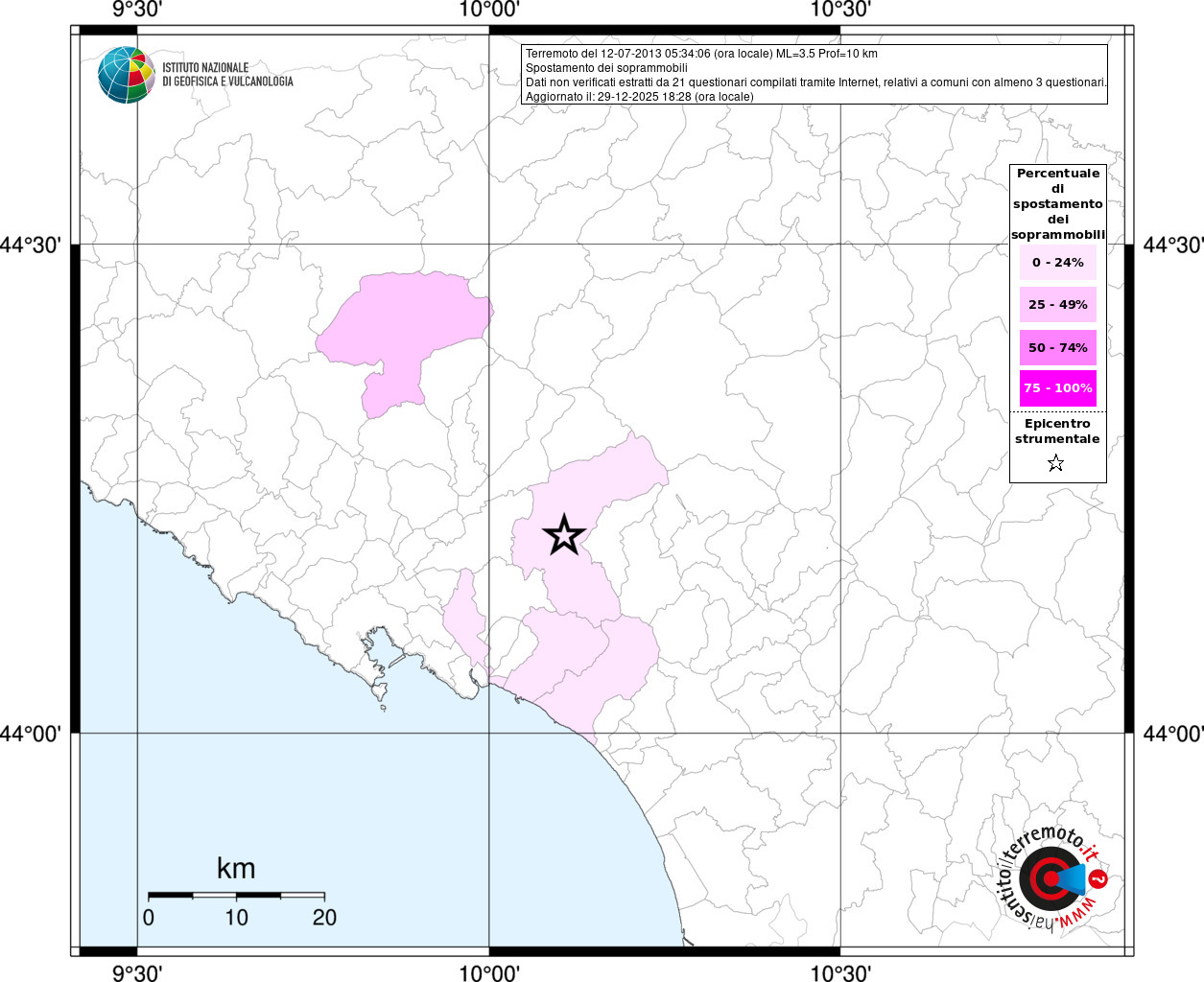Screen dimensions: 1204x982
Task: Click the legend star under Epicentro strumentale
Action: [x=1055, y=463]
